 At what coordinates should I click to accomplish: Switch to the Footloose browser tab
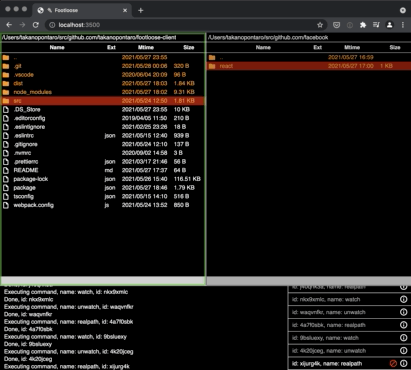pos(82,10)
